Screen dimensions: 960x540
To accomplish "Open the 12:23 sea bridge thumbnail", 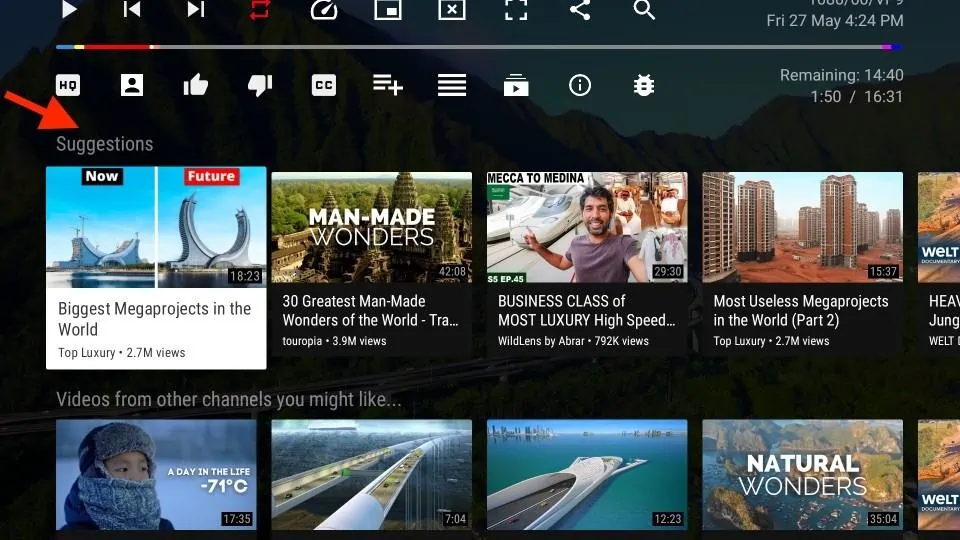I will [x=587, y=474].
